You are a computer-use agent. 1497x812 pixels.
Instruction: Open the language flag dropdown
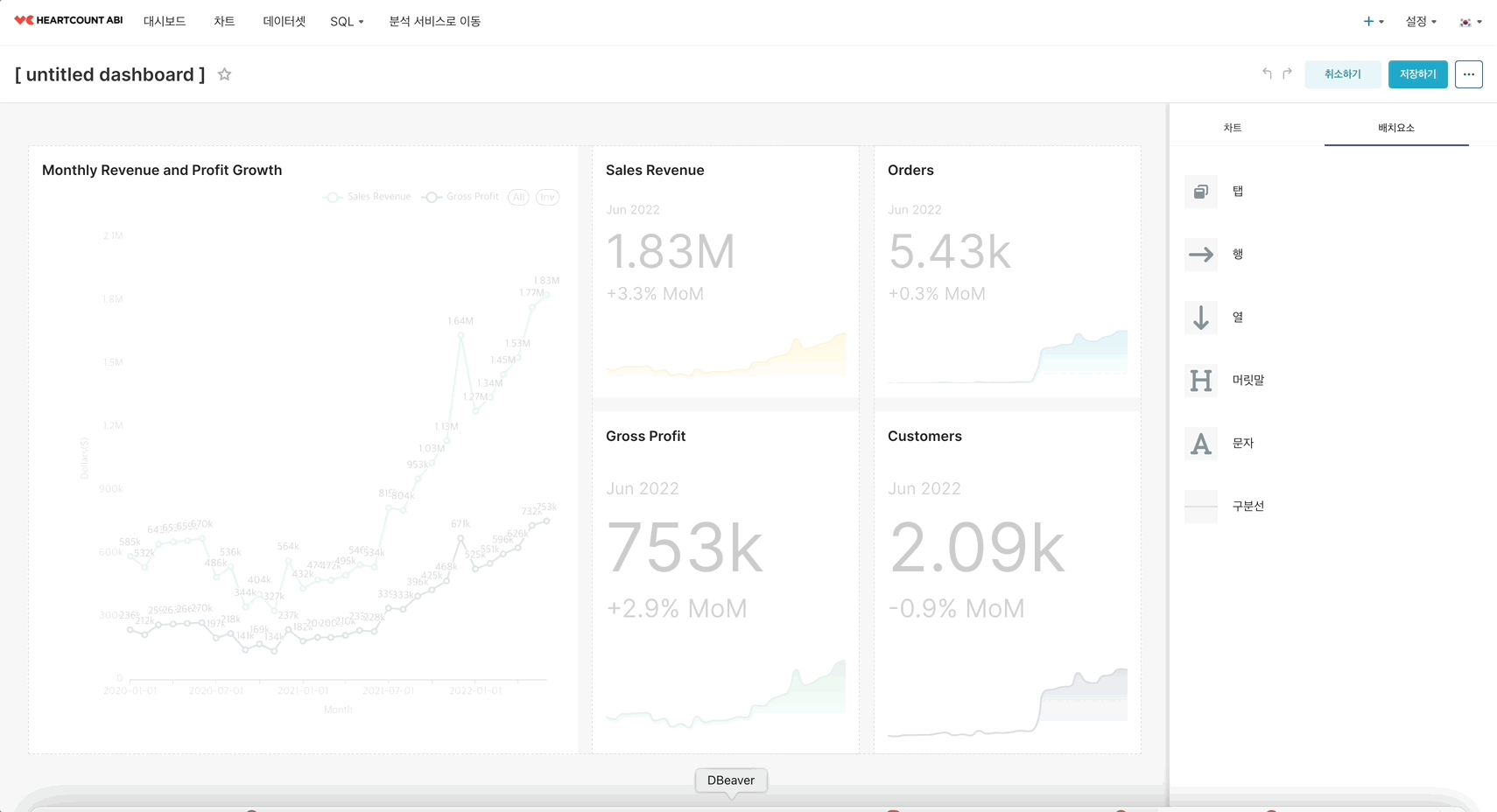tap(1470, 22)
